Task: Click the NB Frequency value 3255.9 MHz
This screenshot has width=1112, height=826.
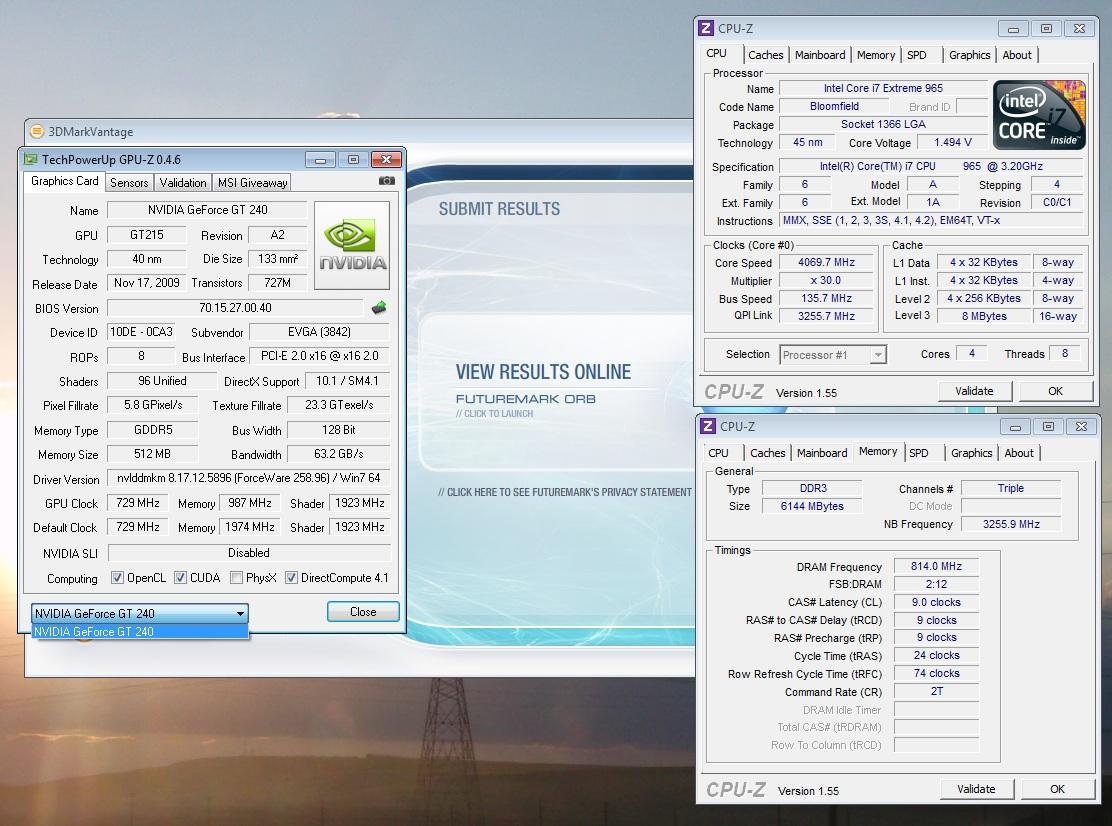Action: coord(1011,524)
